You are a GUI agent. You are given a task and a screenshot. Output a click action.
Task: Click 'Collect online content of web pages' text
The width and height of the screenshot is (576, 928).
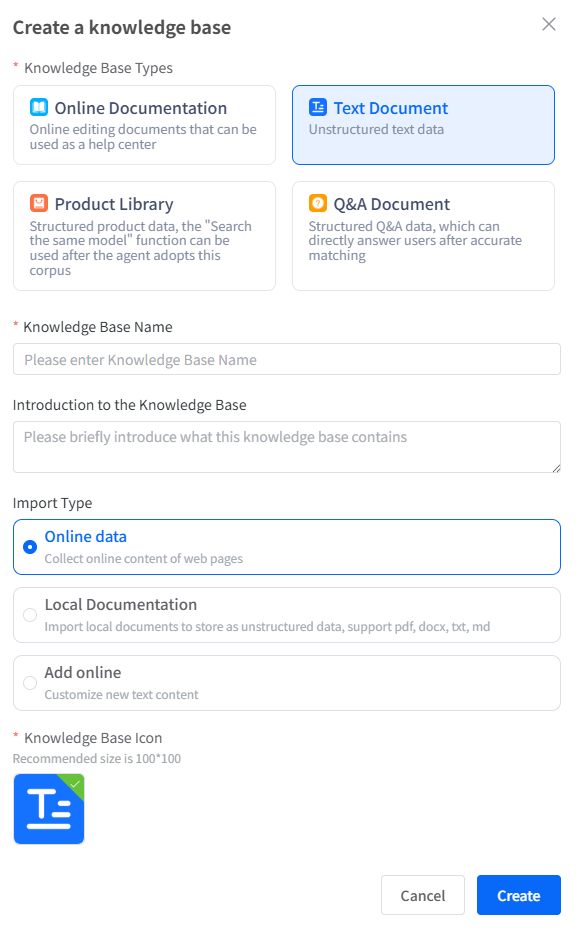click(x=144, y=559)
